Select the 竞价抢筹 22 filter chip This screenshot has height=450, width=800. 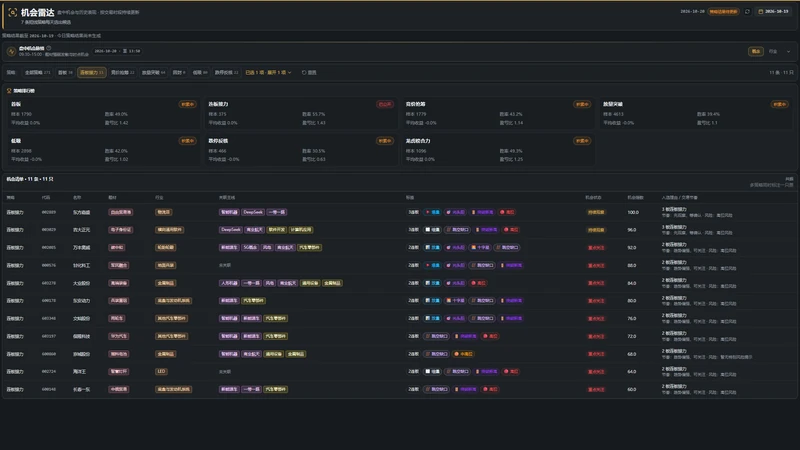(123, 72)
